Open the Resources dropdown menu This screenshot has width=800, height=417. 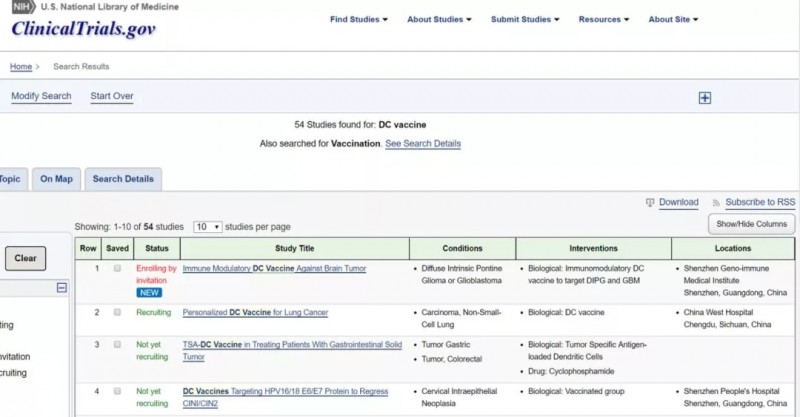pos(604,19)
